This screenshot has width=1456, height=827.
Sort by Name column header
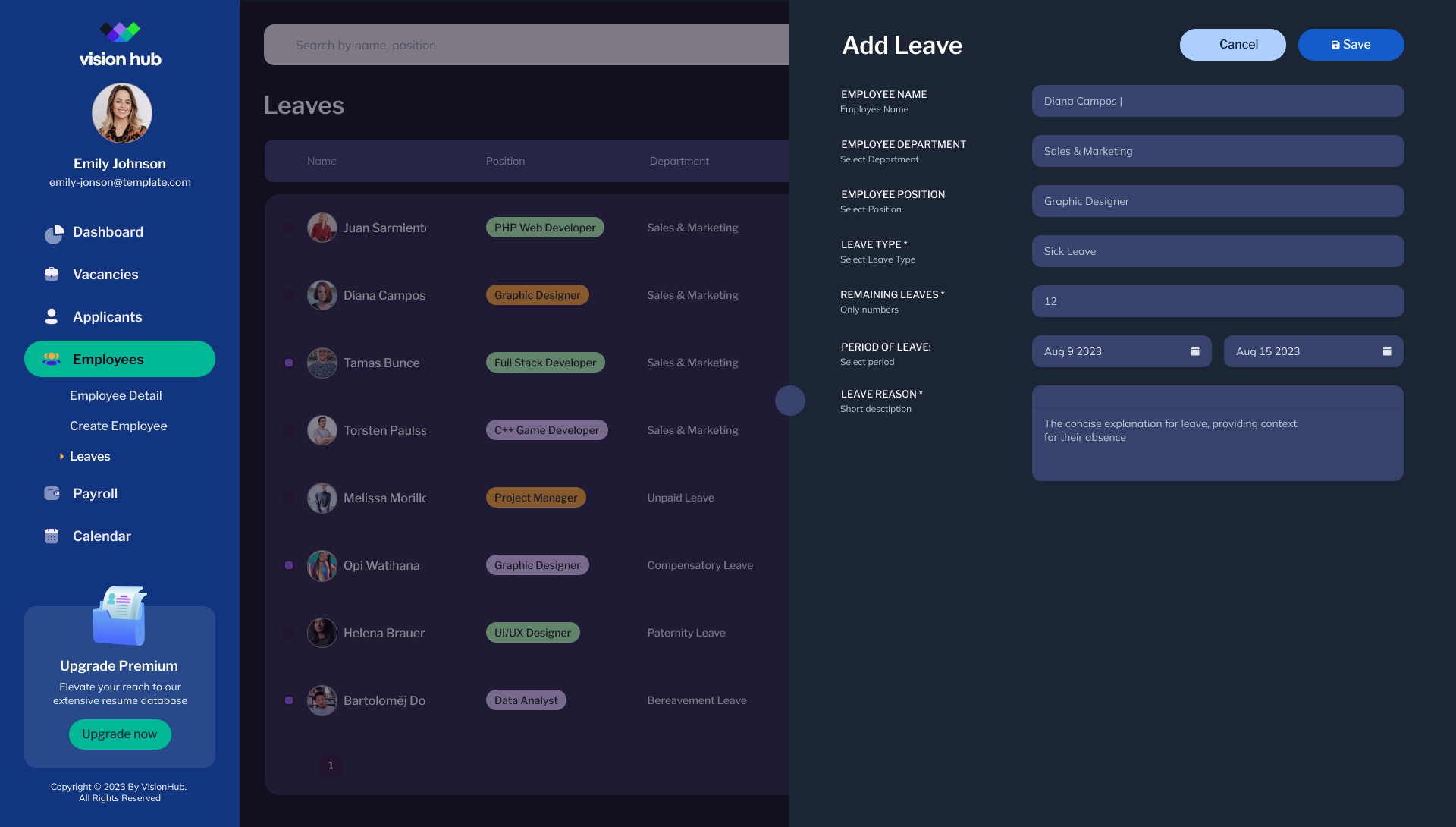[x=322, y=161]
